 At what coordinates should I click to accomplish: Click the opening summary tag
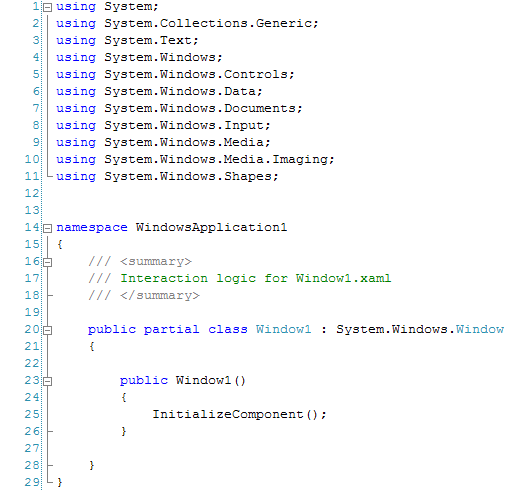click(156, 261)
